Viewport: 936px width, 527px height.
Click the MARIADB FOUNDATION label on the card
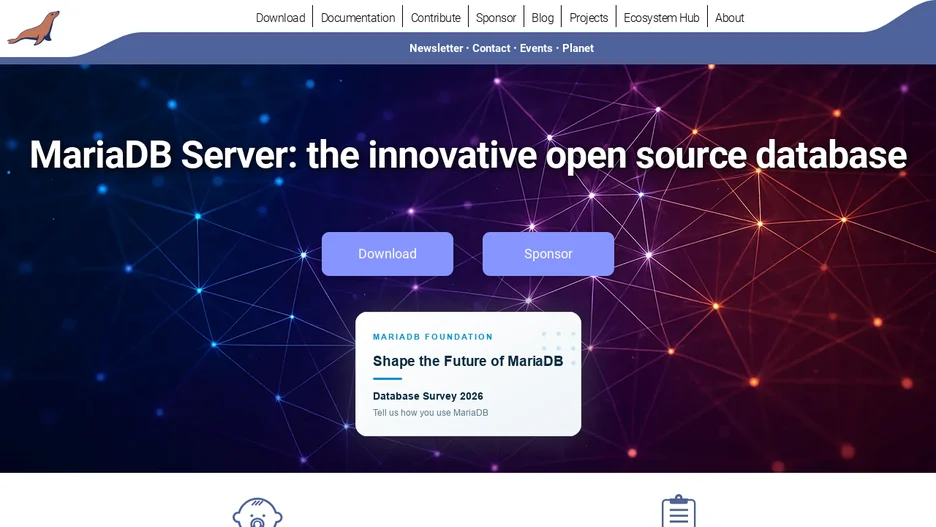pos(433,337)
